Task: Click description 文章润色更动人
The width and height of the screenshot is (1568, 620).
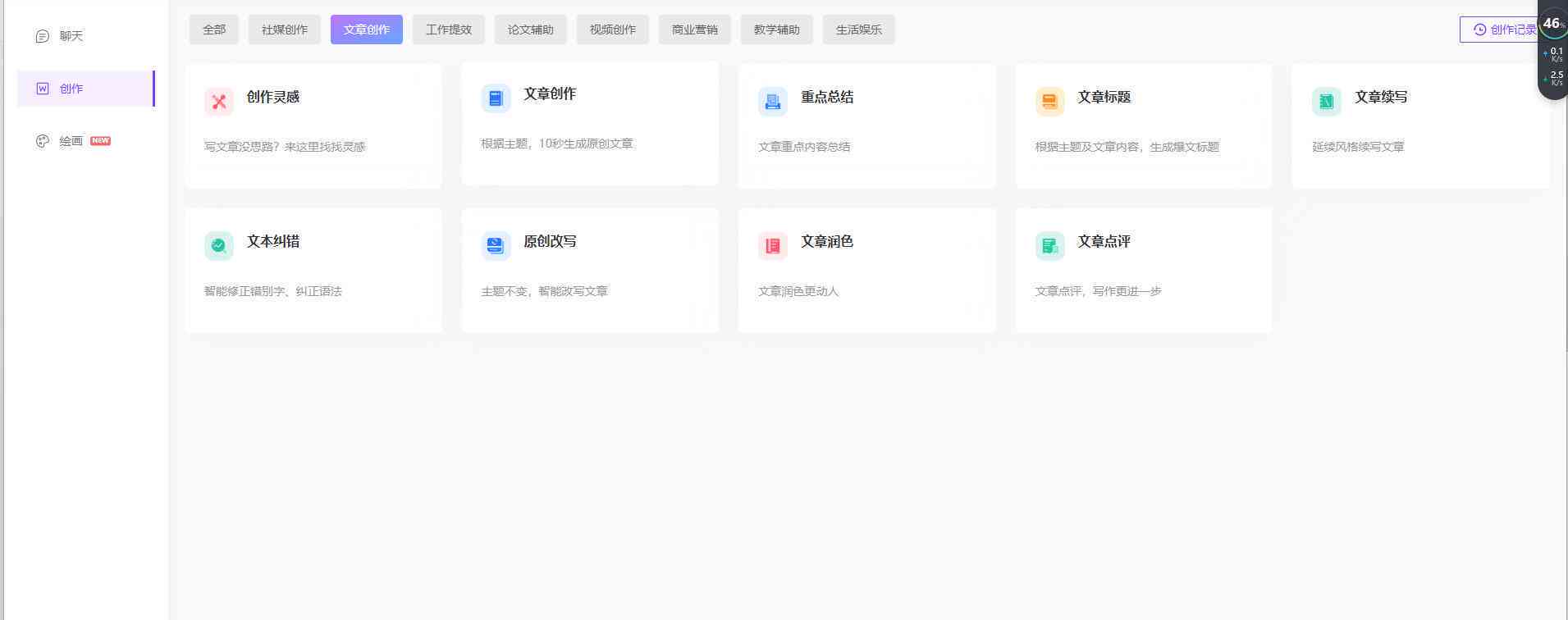Action: [x=798, y=291]
